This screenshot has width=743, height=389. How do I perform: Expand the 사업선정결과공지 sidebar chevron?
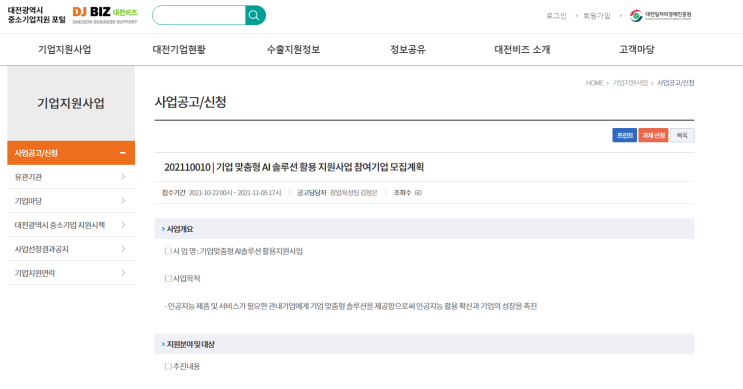123,249
